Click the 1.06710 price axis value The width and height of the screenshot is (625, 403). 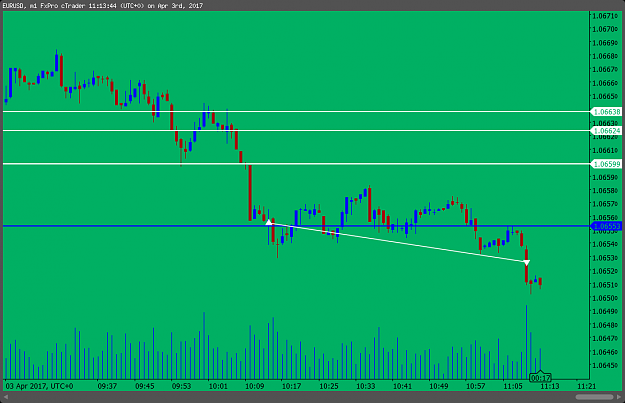605,16
